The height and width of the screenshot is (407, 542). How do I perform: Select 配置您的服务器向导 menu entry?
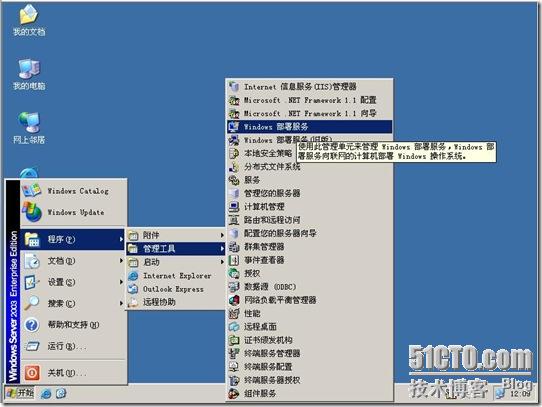(309, 233)
